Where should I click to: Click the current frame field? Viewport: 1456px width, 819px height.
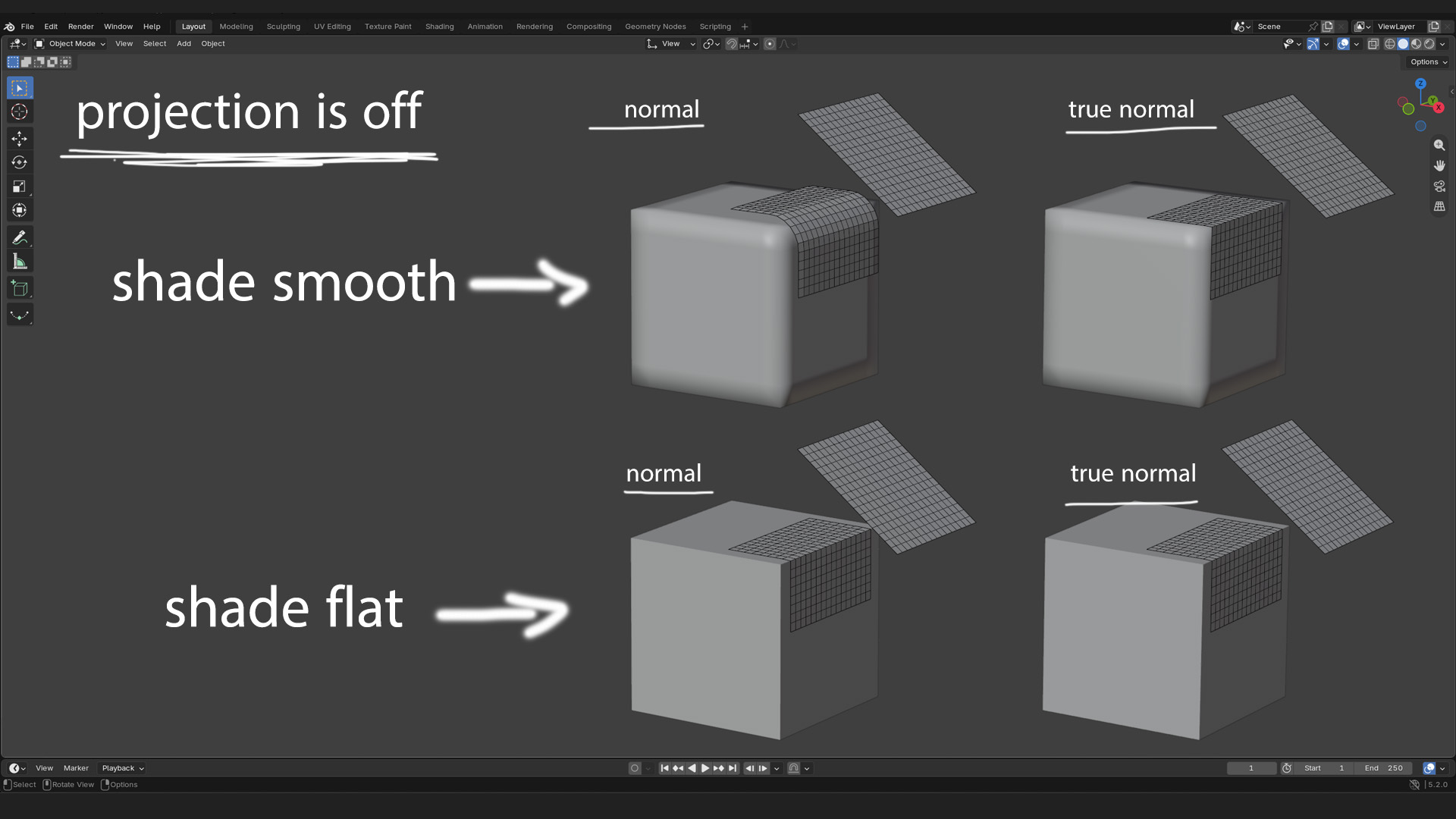click(1251, 768)
